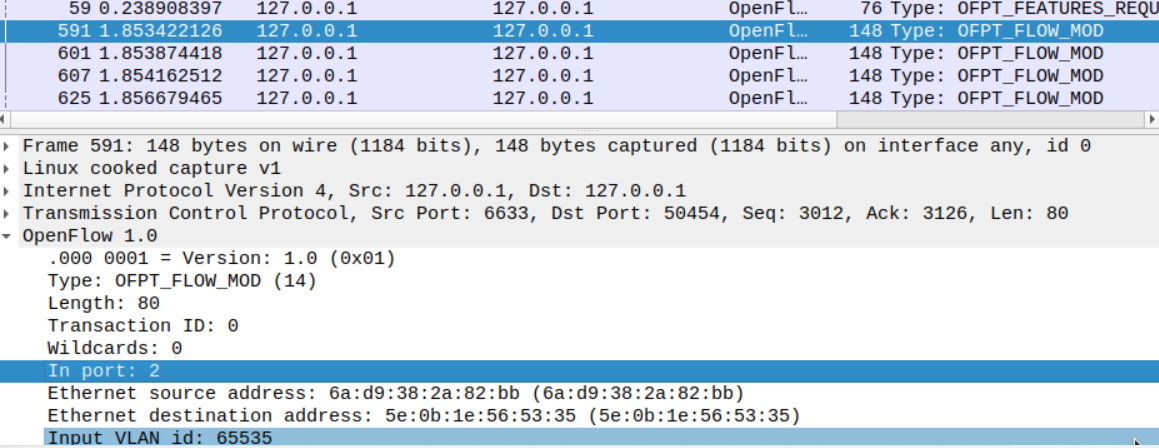Expand the Linux cooked capture v1 section

point(9,168)
